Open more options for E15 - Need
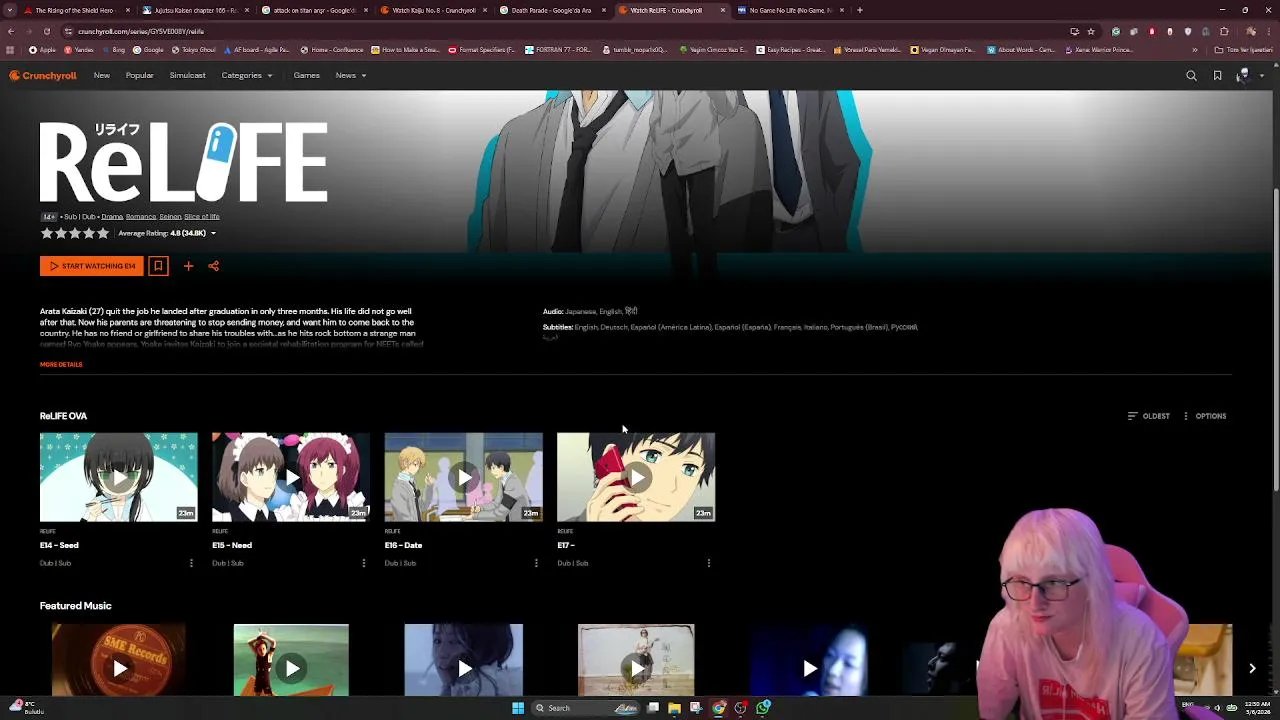Screen dimensions: 1280x720 [363, 563]
